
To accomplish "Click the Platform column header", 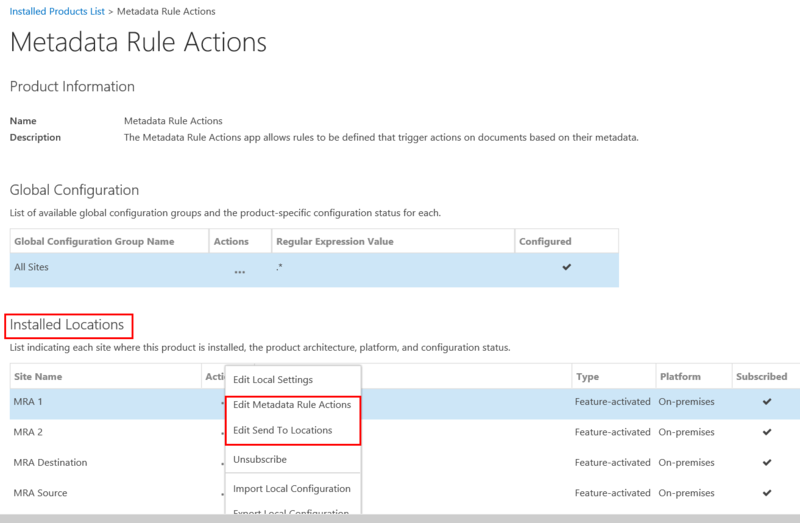I will (x=680, y=377).
